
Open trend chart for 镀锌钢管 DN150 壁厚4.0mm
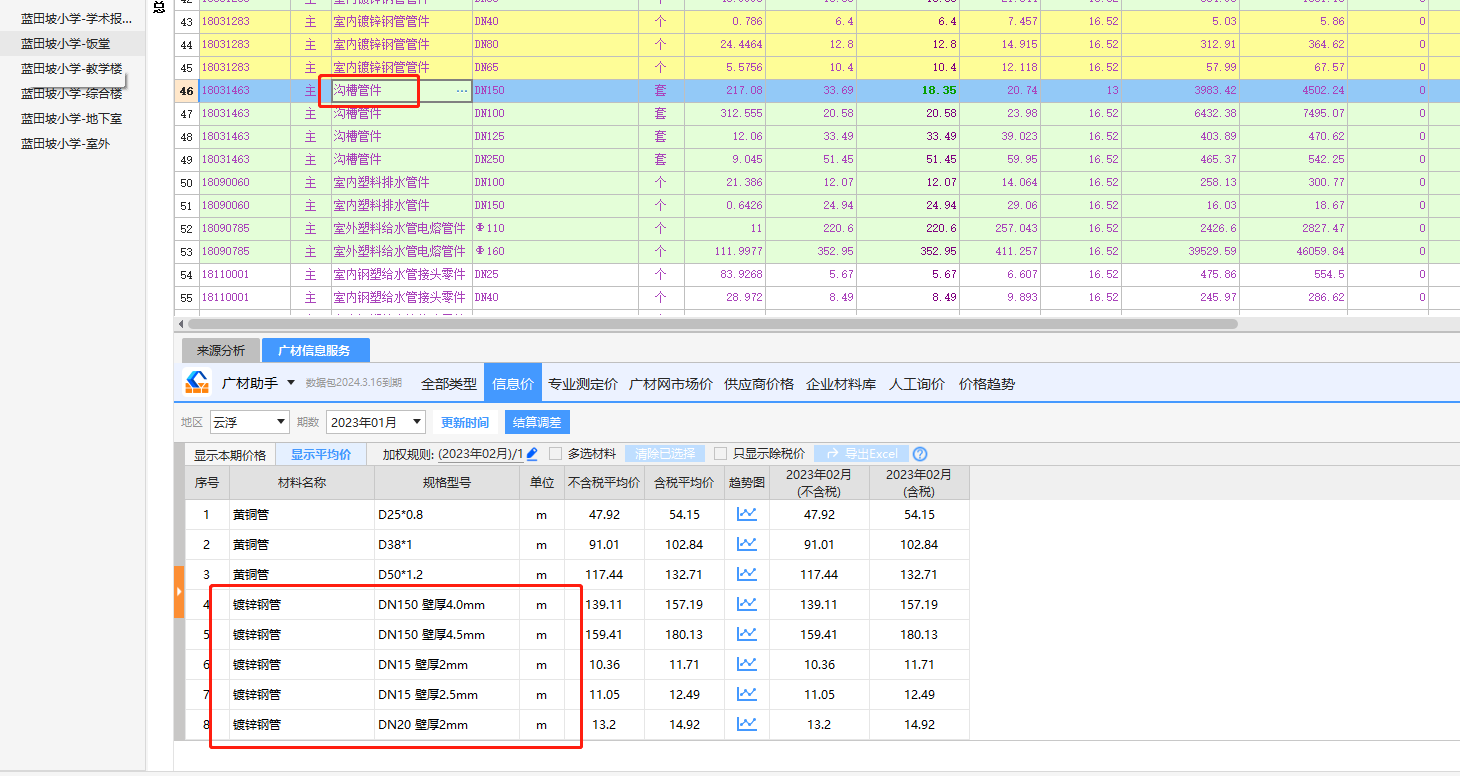[747, 604]
